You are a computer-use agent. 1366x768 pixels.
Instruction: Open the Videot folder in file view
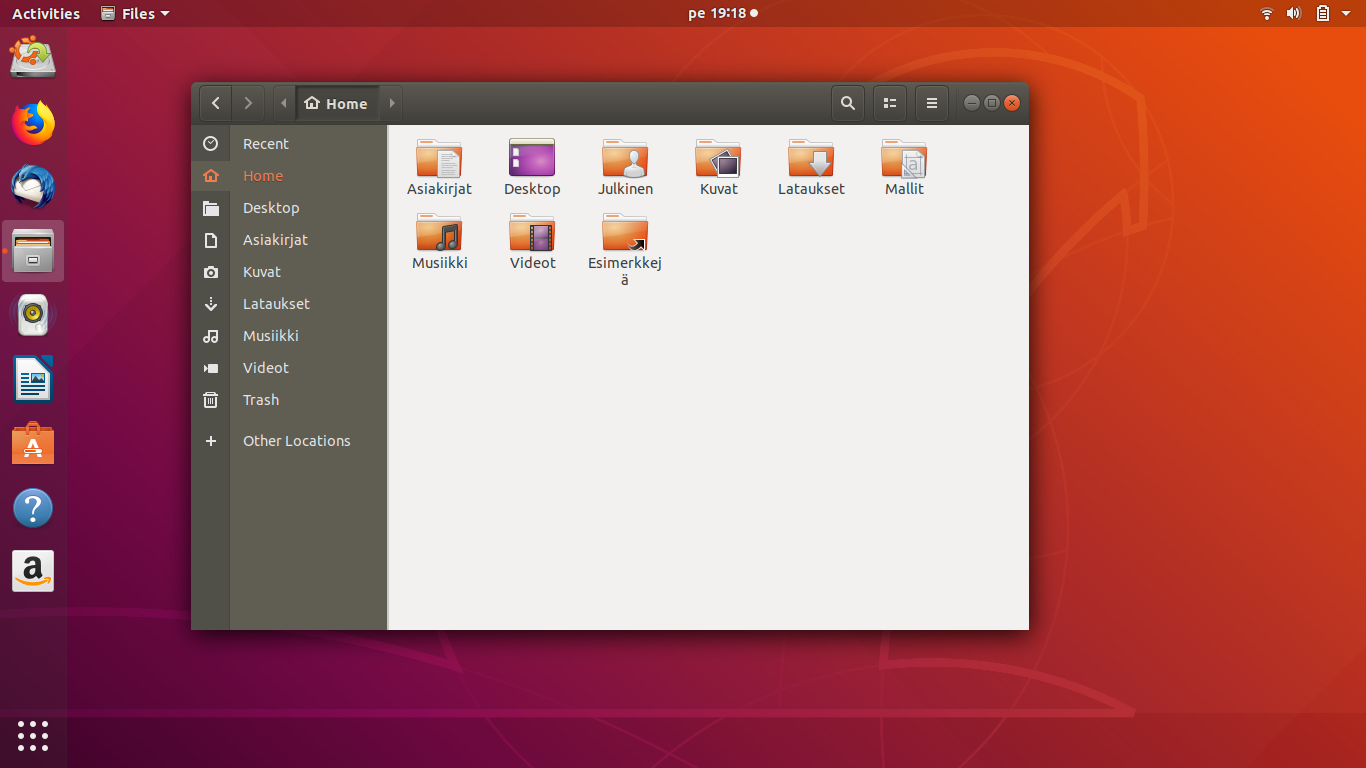(x=532, y=234)
